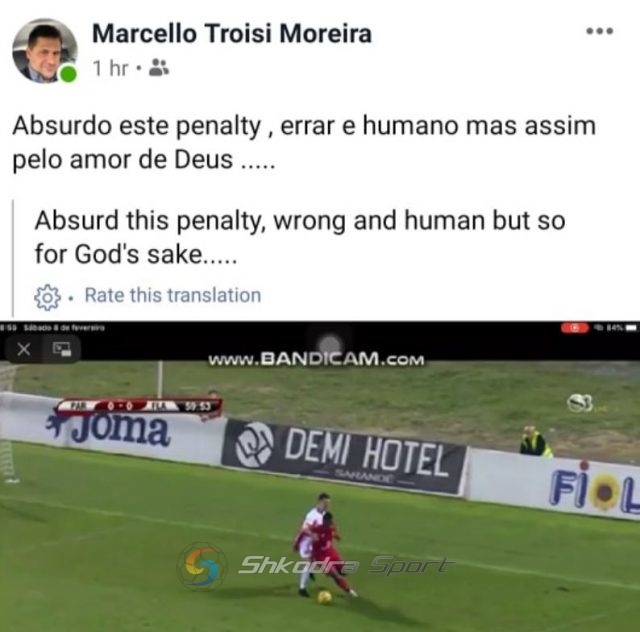Viewport: 640px width, 632px height.
Task: Click the Rate this translation link
Action: pyautogui.click(x=173, y=295)
